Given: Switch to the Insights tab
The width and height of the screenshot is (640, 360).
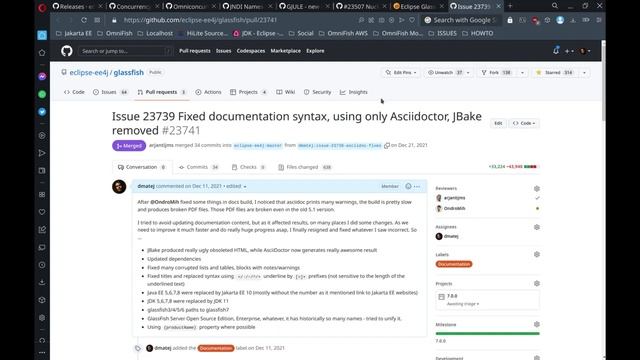Looking at the screenshot, I should pos(353,92).
